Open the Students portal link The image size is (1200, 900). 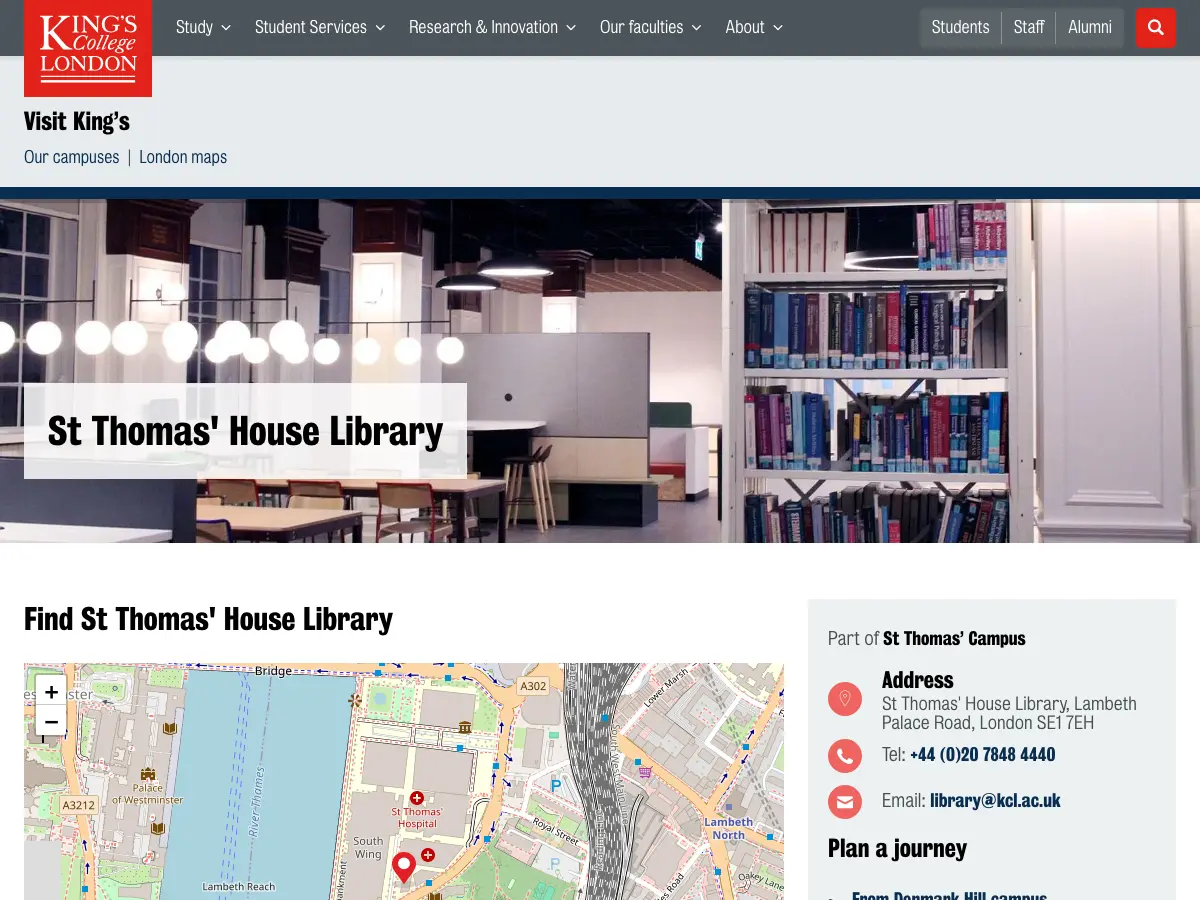(x=960, y=27)
